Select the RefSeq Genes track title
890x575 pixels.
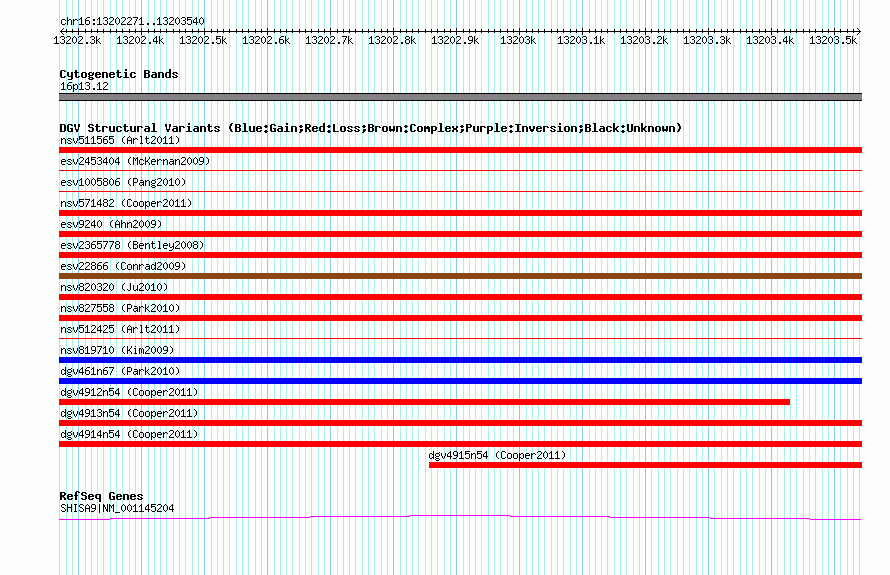[101, 496]
